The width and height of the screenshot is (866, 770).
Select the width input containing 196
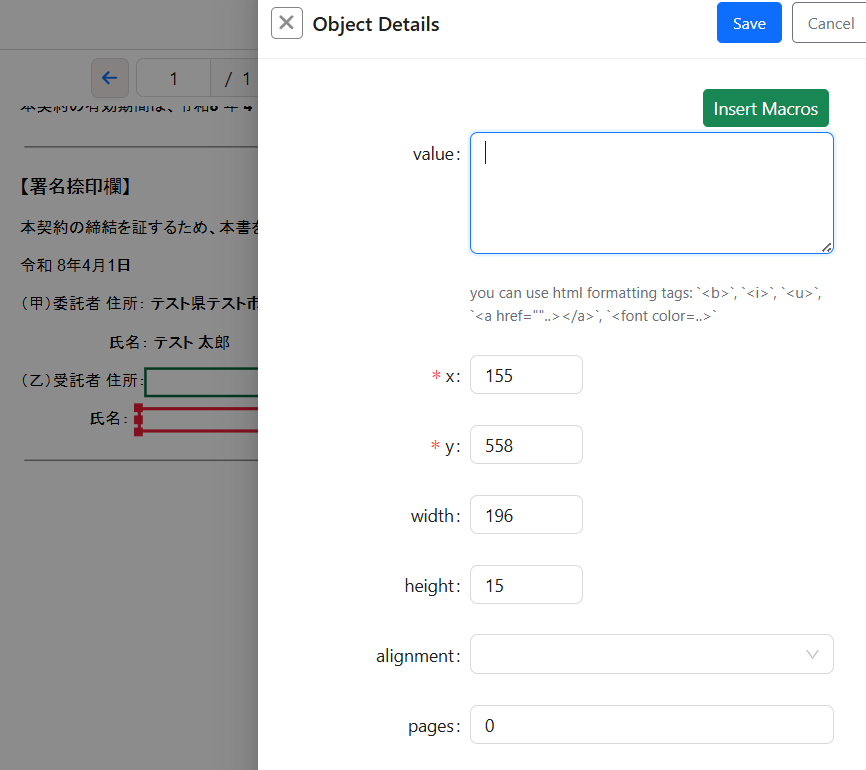tap(526, 515)
